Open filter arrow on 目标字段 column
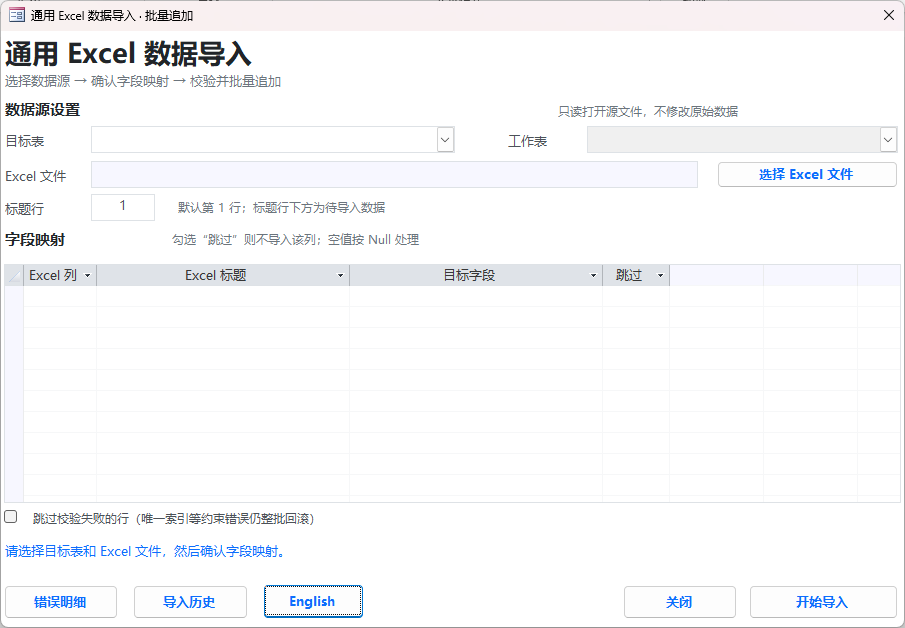 coord(593,276)
